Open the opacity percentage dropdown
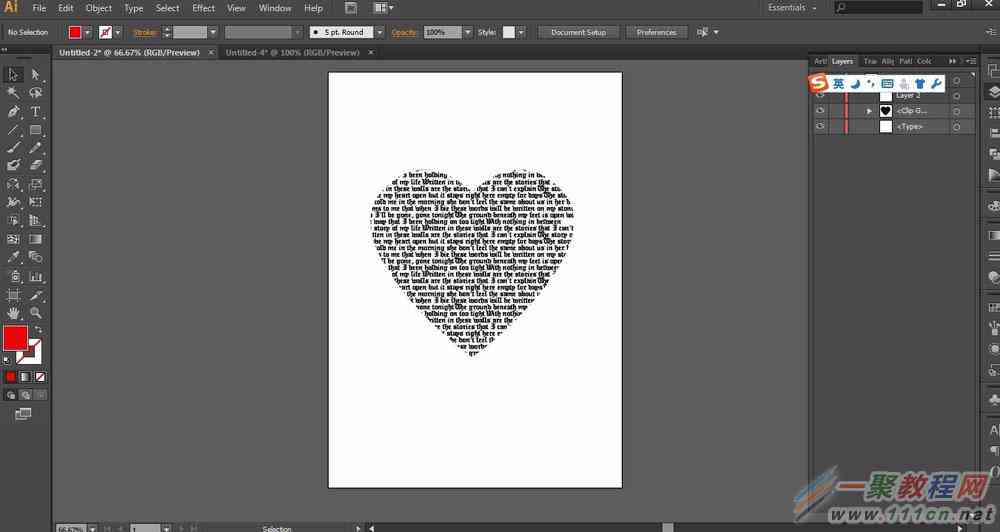1000x532 pixels. (468, 32)
